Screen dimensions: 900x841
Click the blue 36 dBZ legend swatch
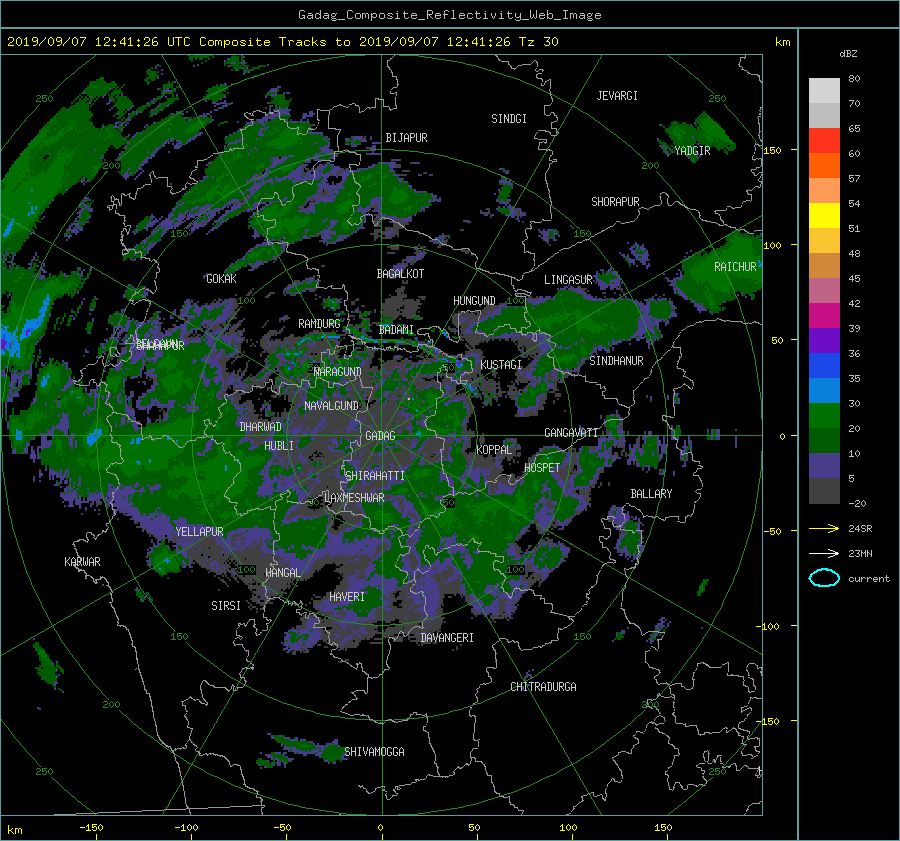pos(824,365)
